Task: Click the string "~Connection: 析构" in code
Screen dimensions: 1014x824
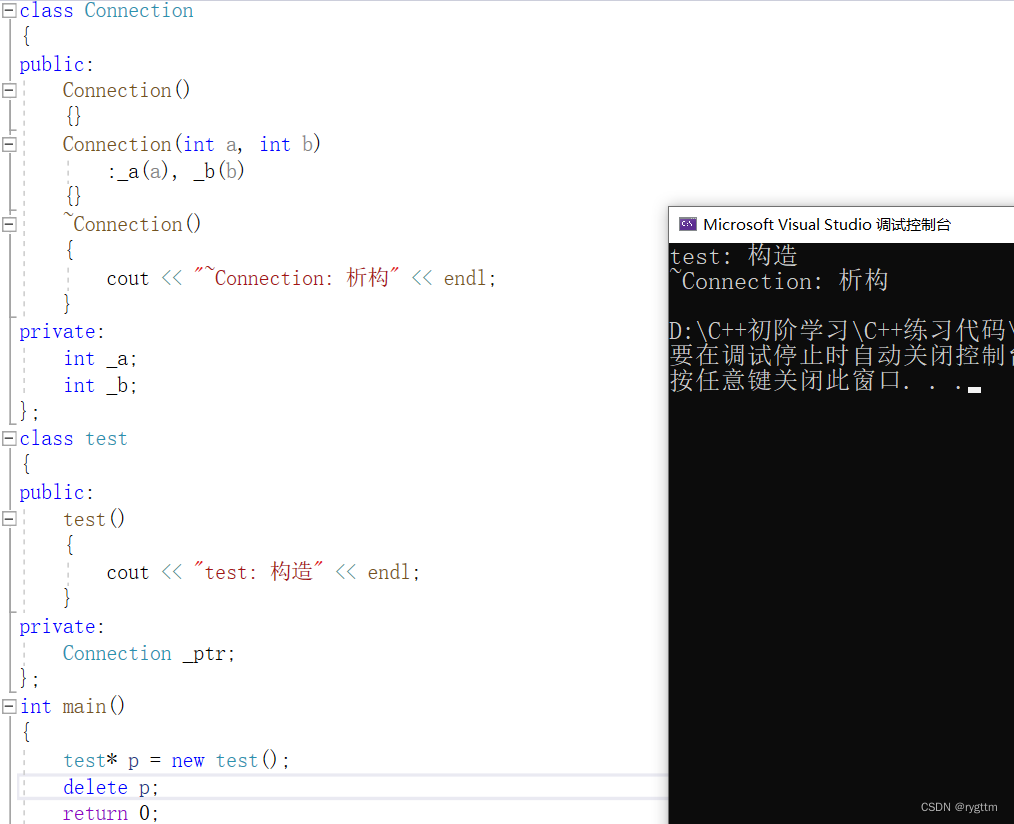Action: click(x=297, y=277)
